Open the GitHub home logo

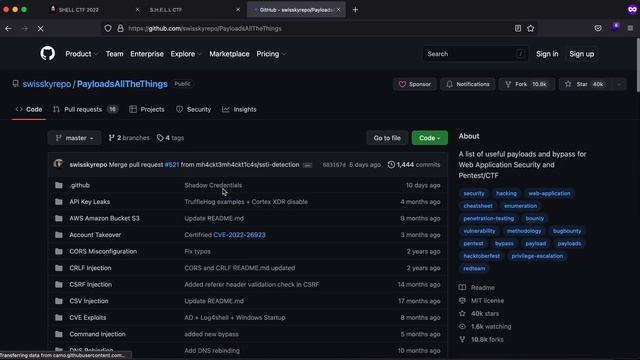(x=48, y=53)
